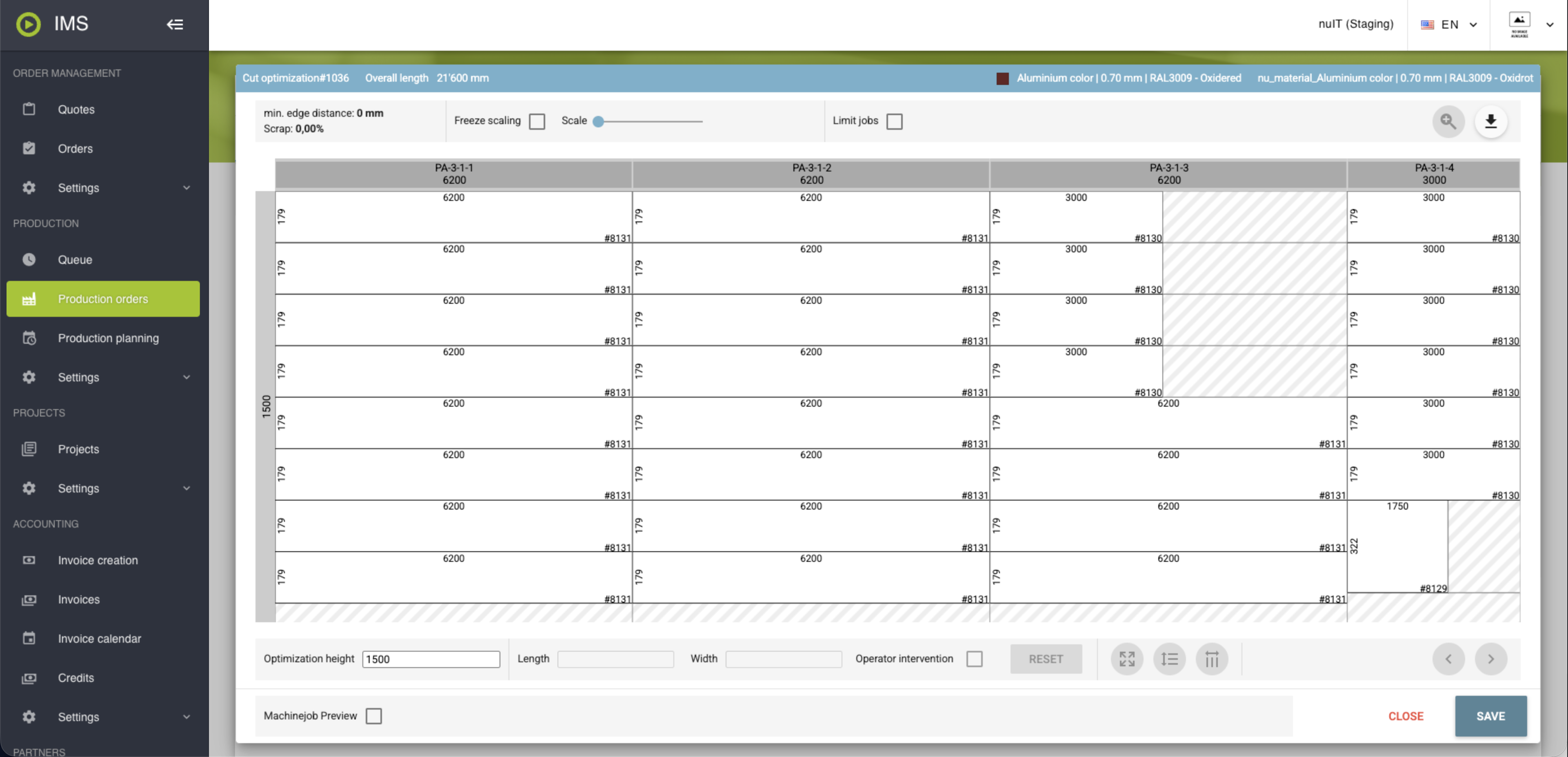Toggle the Freeze scaling checkbox
The image size is (1568, 757).
537,121
